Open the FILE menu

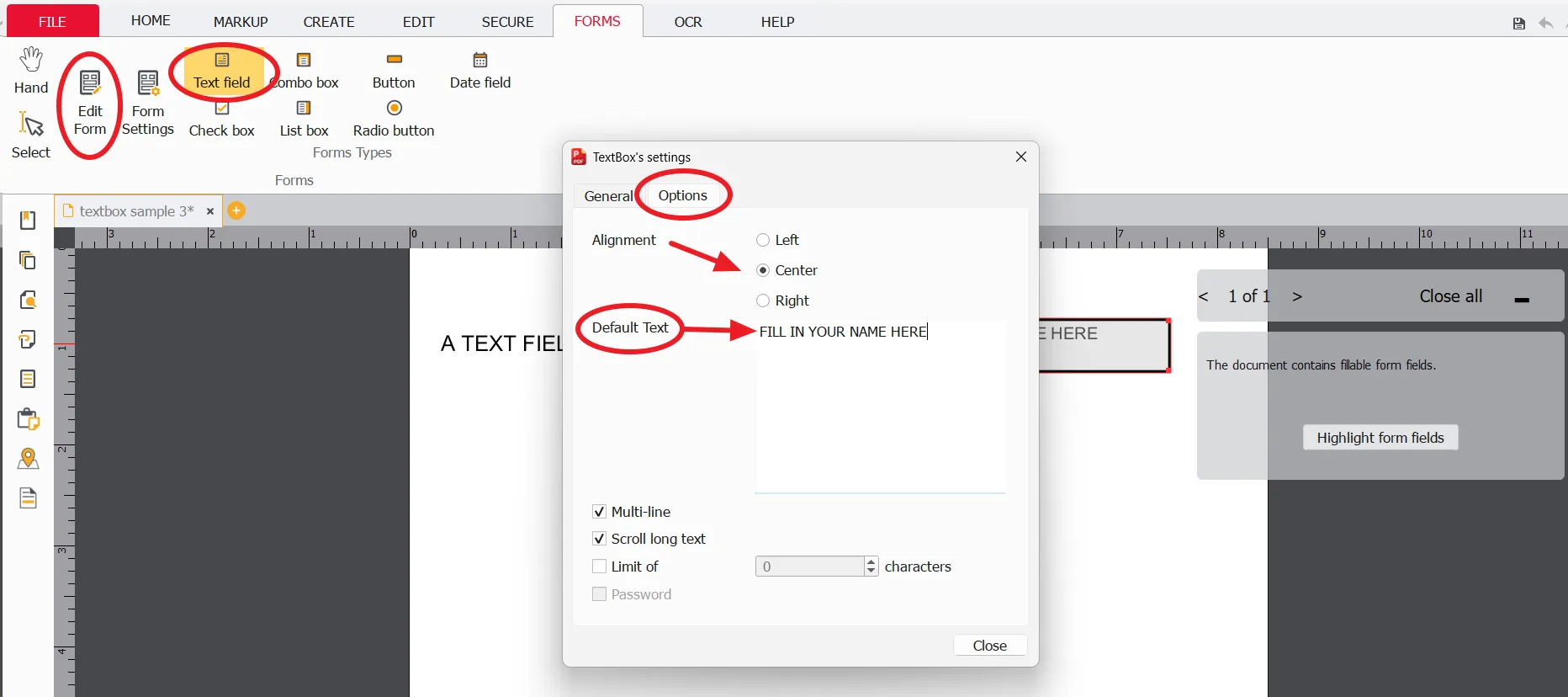52,21
